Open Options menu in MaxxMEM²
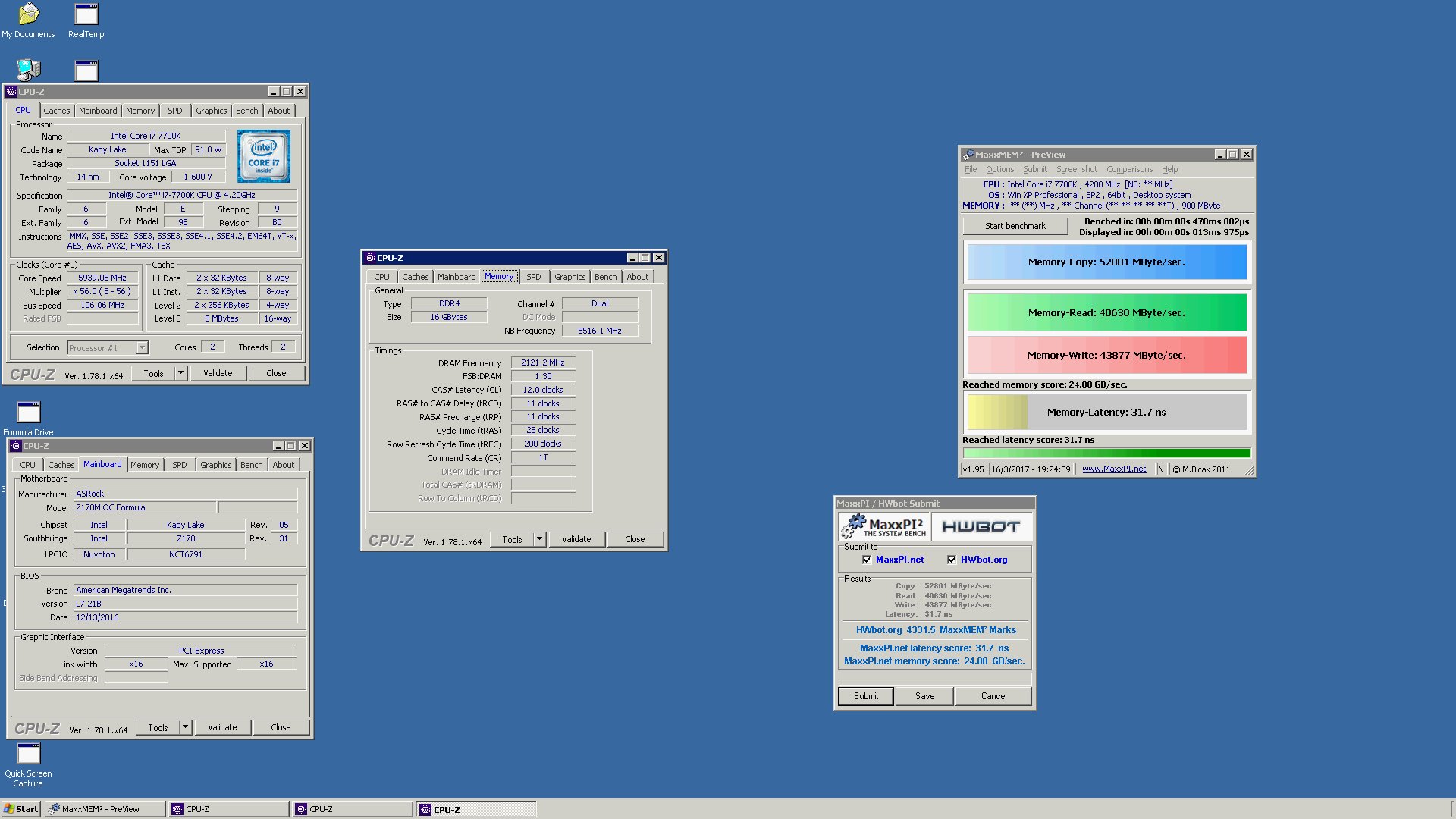Viewport: 1456px width, 819px height. coord(999,170)
